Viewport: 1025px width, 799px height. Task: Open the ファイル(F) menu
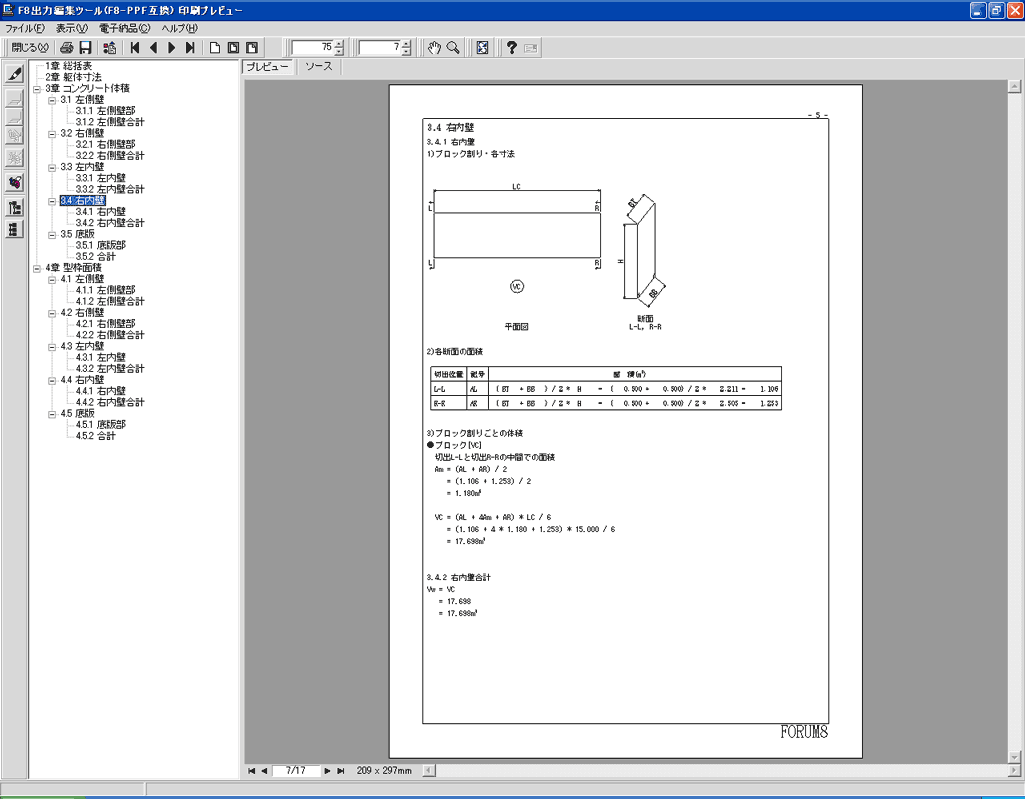point(25,28)
